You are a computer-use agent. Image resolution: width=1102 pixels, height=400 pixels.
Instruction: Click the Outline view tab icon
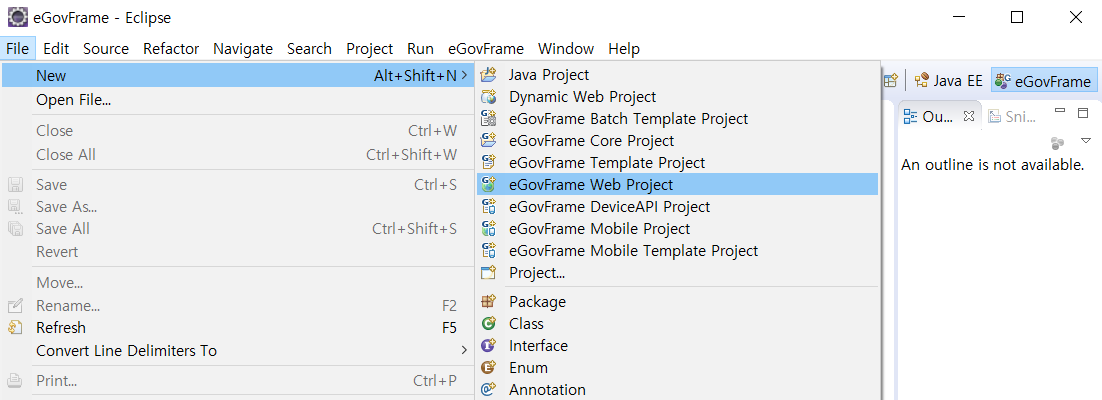[x=910, y=117]
